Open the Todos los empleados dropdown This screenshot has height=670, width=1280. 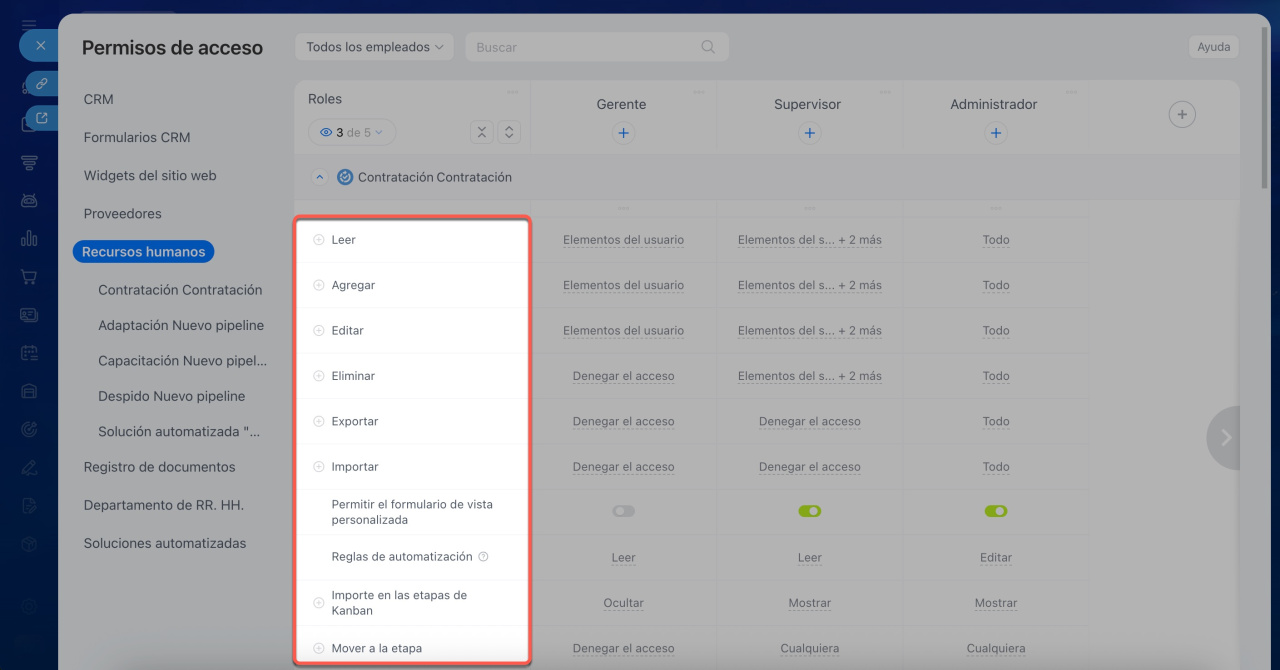coord(374,47)
